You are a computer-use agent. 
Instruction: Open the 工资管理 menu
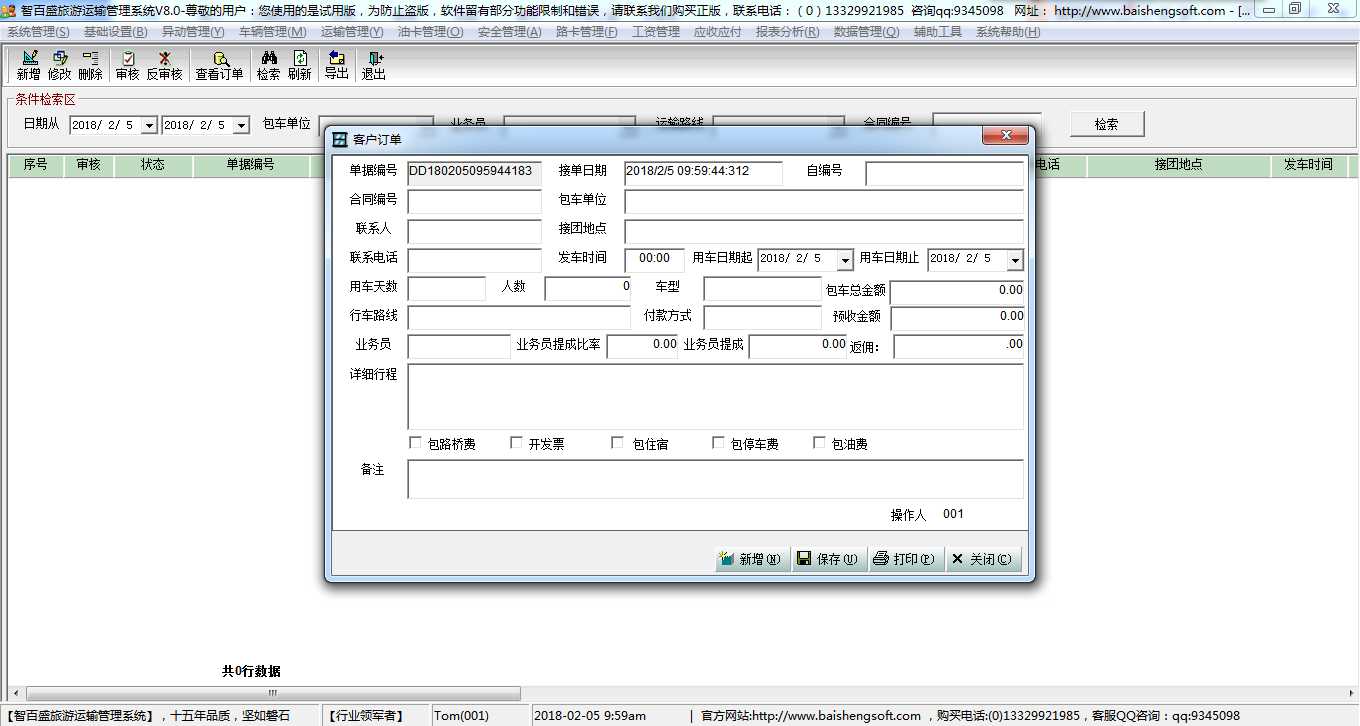coord(656,32)
